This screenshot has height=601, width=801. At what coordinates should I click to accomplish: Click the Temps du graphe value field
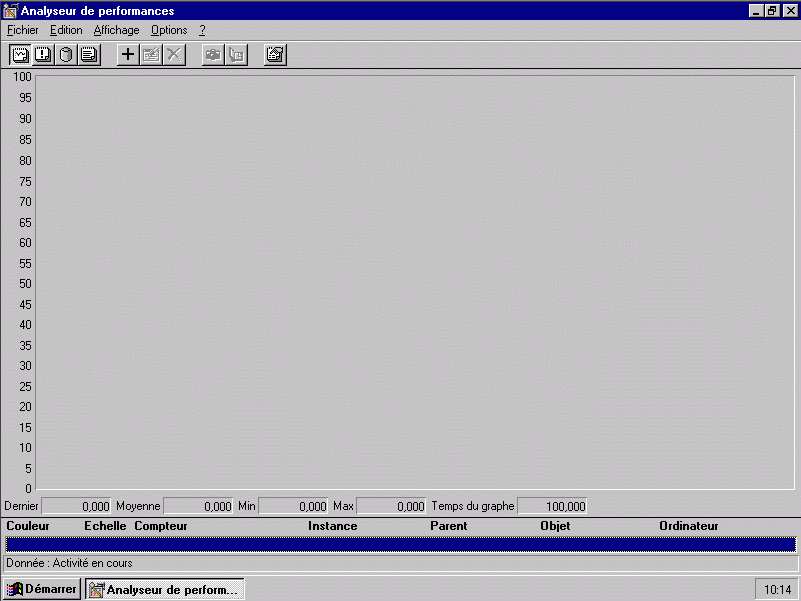(552, 507)
